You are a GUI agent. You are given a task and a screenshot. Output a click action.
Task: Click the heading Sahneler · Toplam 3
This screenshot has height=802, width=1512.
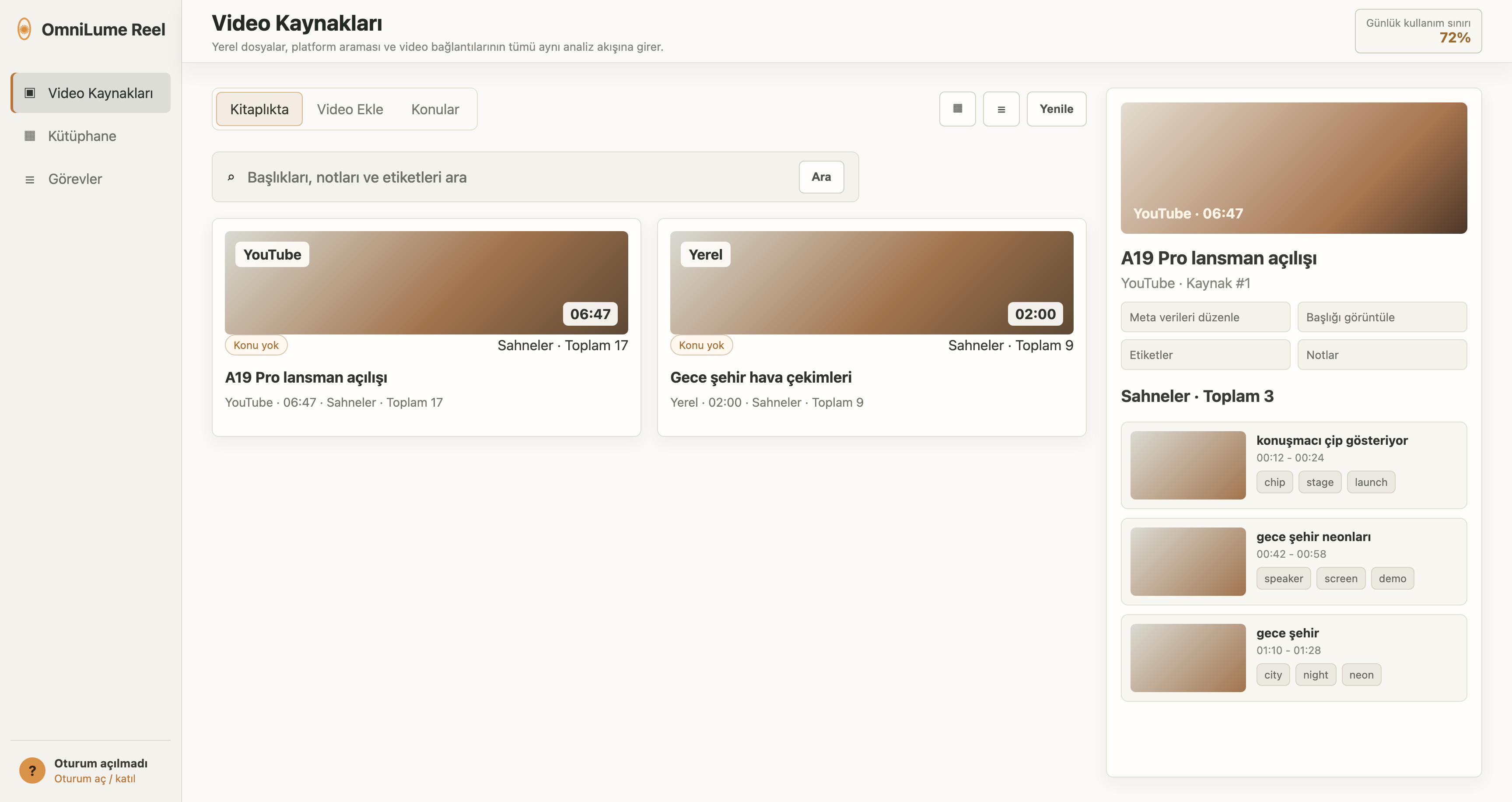(x=1197, y=396)
